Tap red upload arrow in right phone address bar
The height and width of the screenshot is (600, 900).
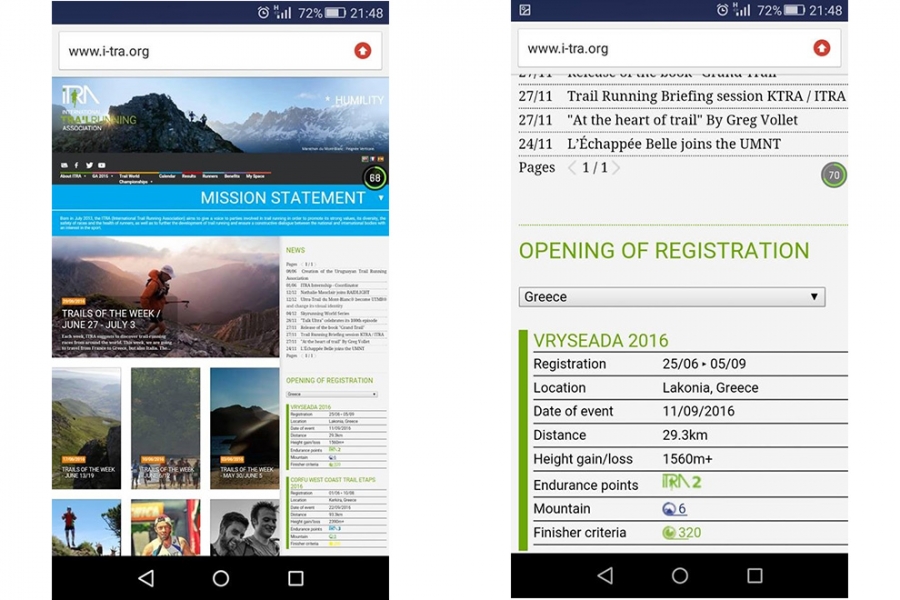(x=821, y=48)
